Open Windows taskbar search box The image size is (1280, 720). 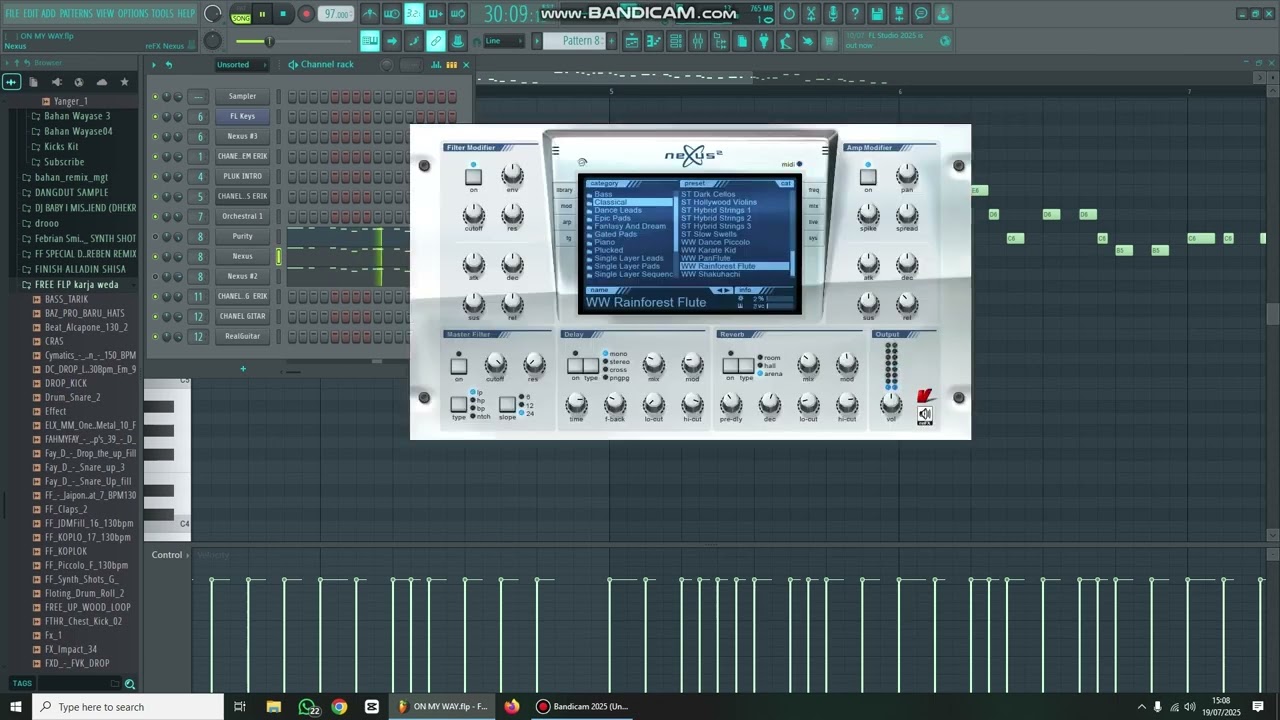tap(127, 707)
